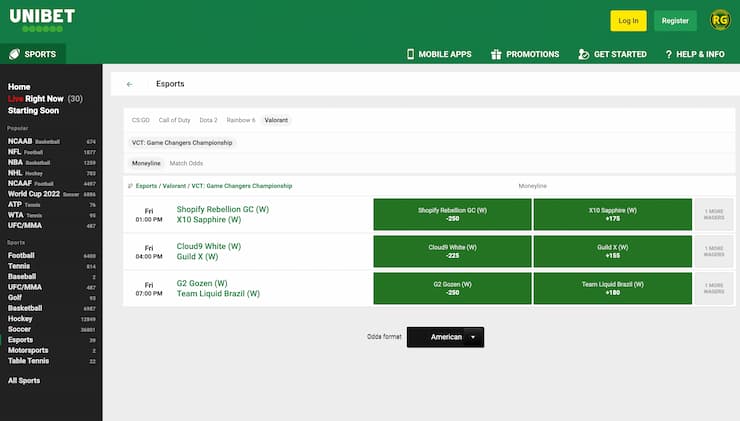Open Mobile Apps menu
The height and width of the screenshot is (421, 740).
pyautogui.click(x=439, y=54)
